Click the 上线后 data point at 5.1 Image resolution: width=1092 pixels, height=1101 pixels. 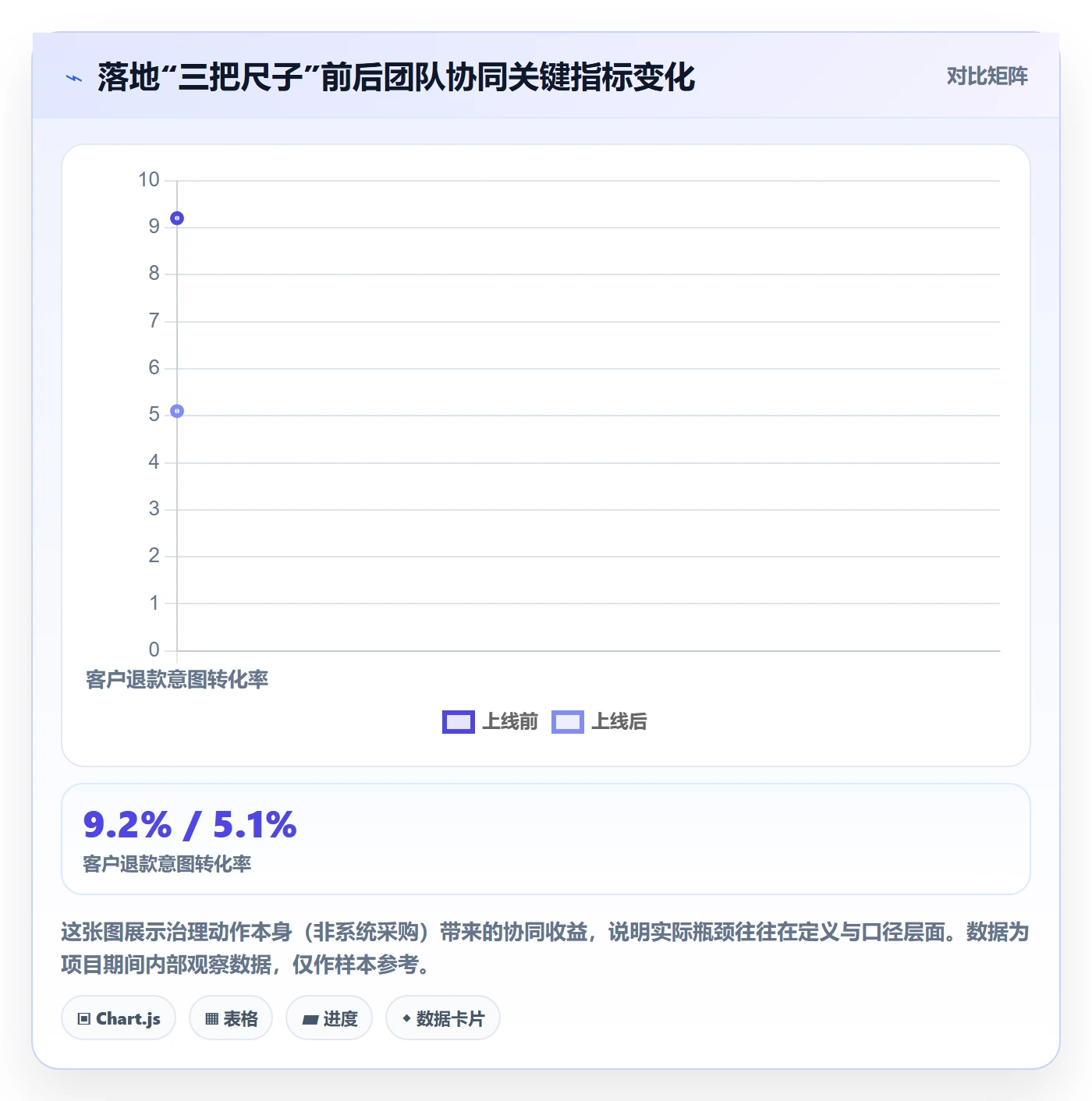click(177, 411)
